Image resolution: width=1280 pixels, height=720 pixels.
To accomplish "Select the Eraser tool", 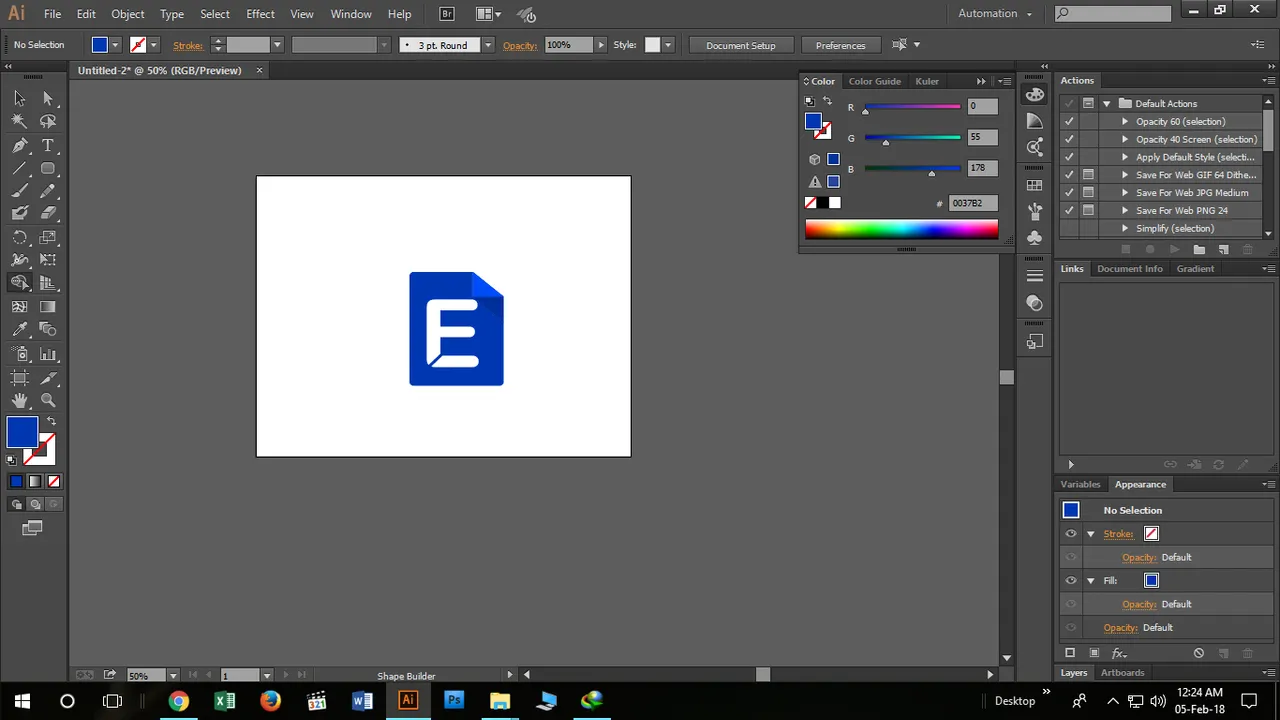I will tap(47, 213).
